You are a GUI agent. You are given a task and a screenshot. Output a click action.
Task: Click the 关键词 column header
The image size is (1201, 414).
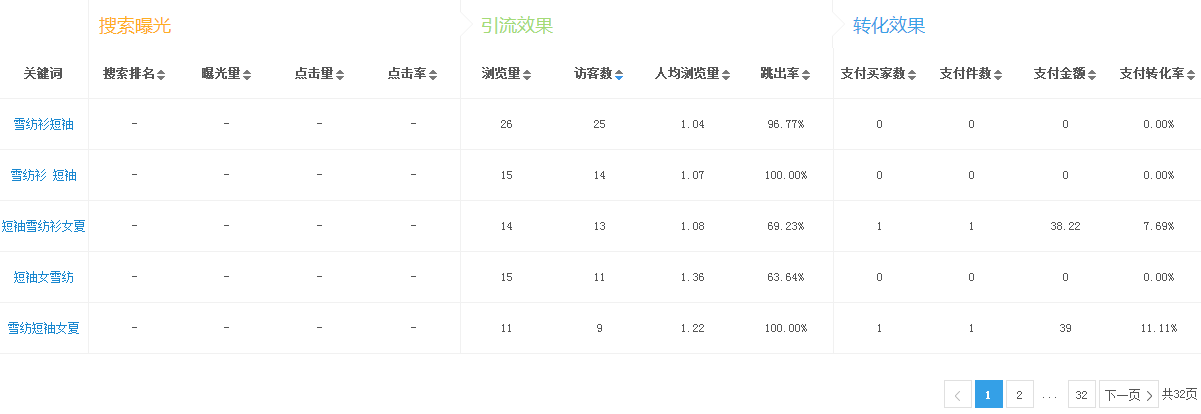[x=44, y=74]
